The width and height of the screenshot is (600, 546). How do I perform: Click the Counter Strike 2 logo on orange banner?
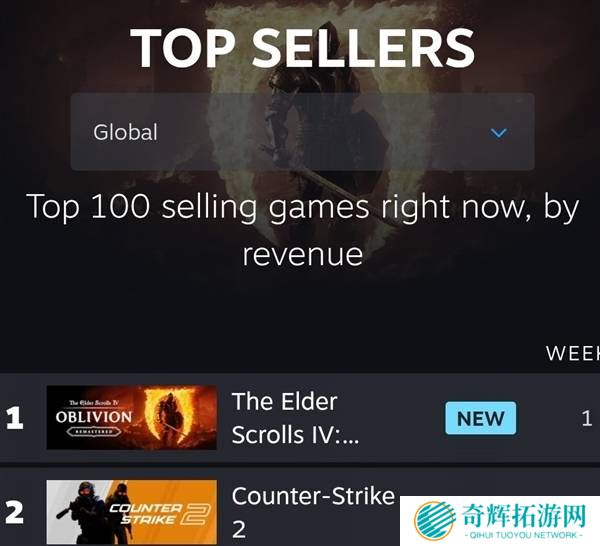tap(160, 514)
